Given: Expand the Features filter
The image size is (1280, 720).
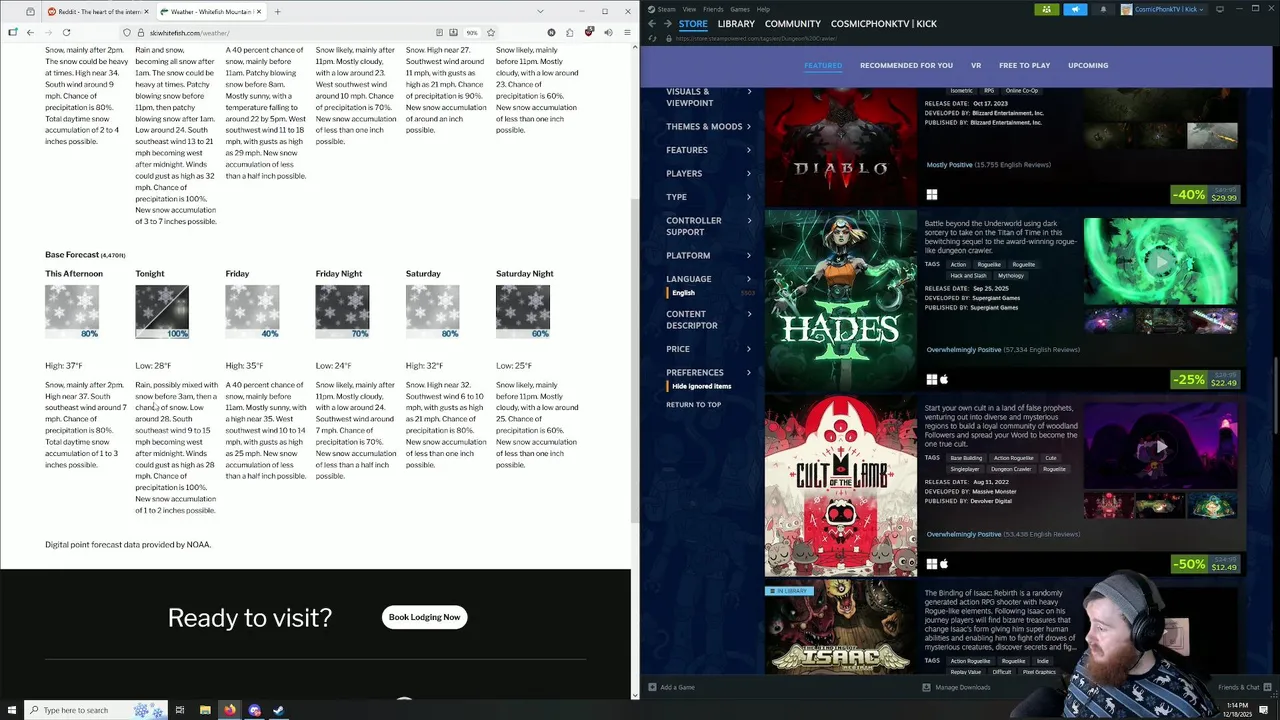Looking at the screenshot, I should (x=709, y=150).
